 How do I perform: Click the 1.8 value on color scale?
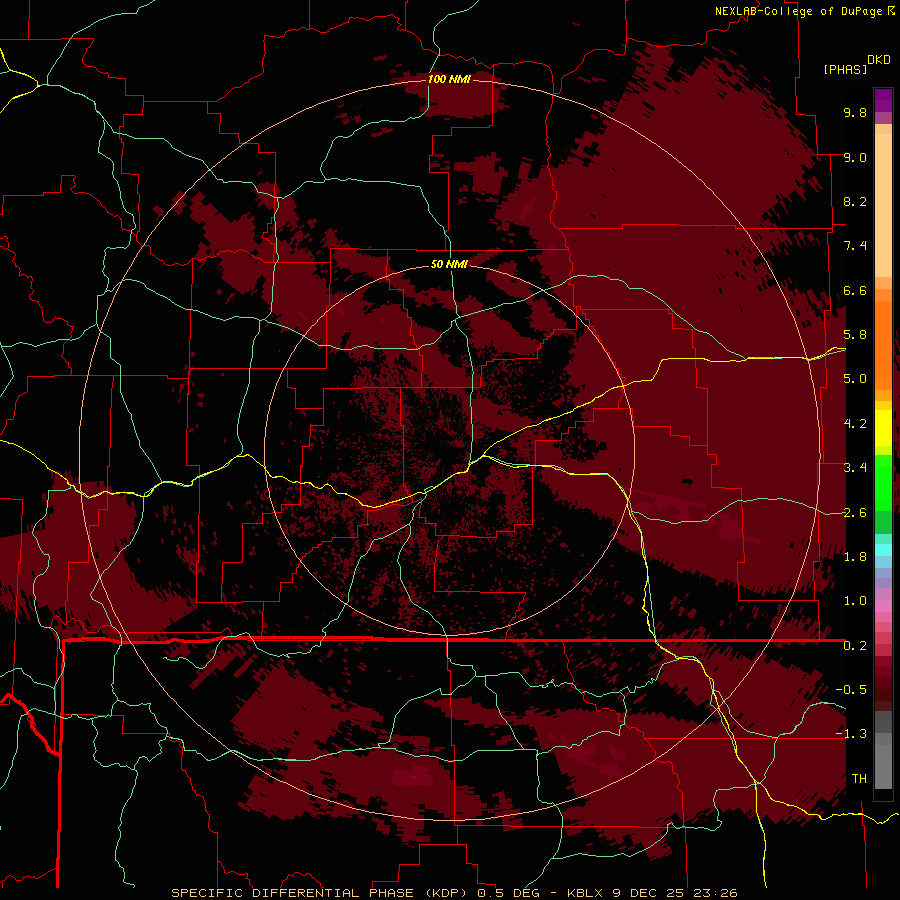point(855,557)
